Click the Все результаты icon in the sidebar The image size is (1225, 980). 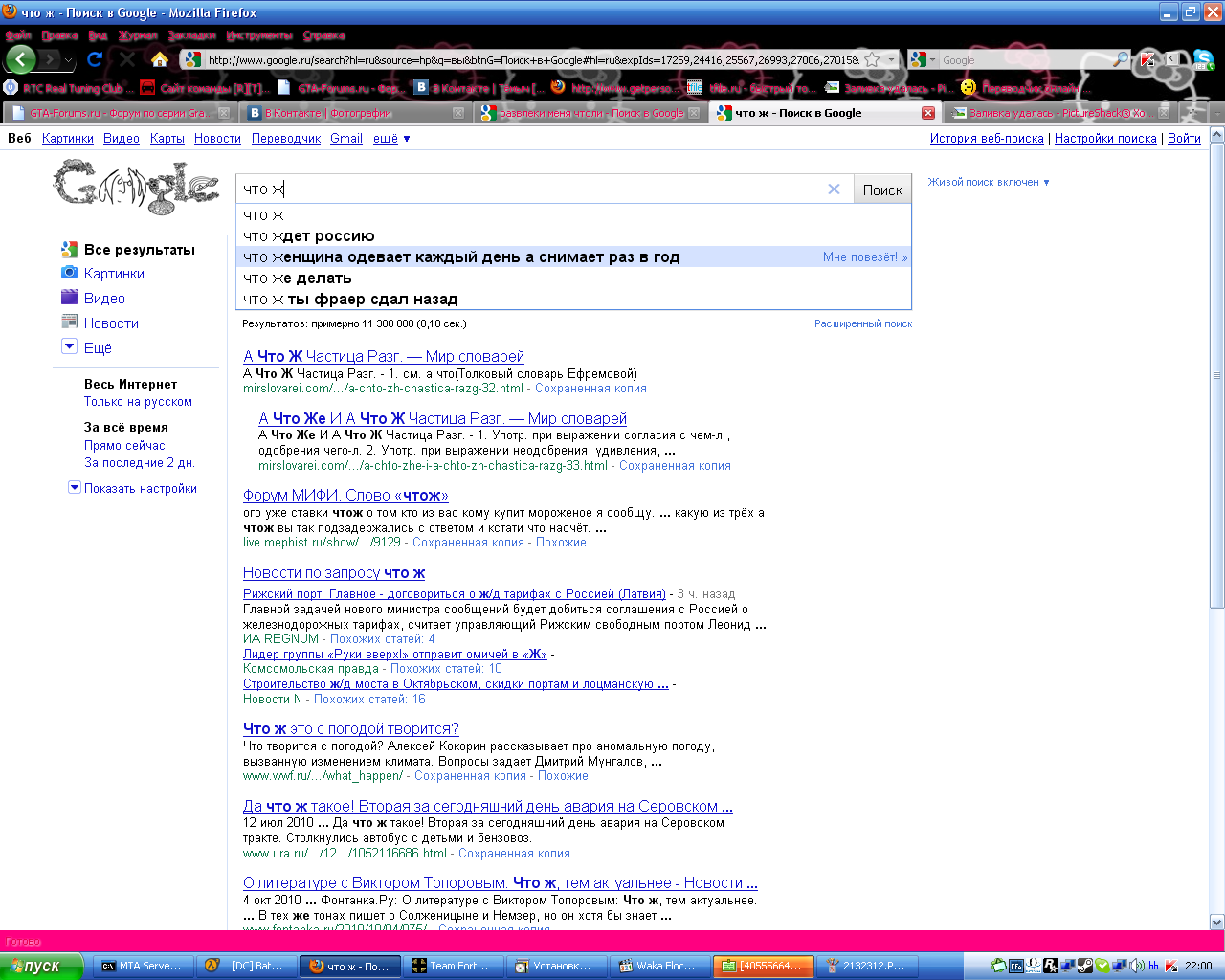[x=69, y=249]
